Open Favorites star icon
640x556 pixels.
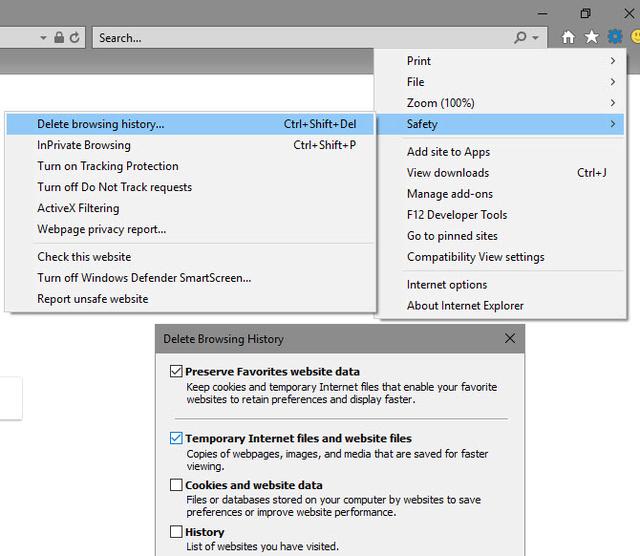591,37
